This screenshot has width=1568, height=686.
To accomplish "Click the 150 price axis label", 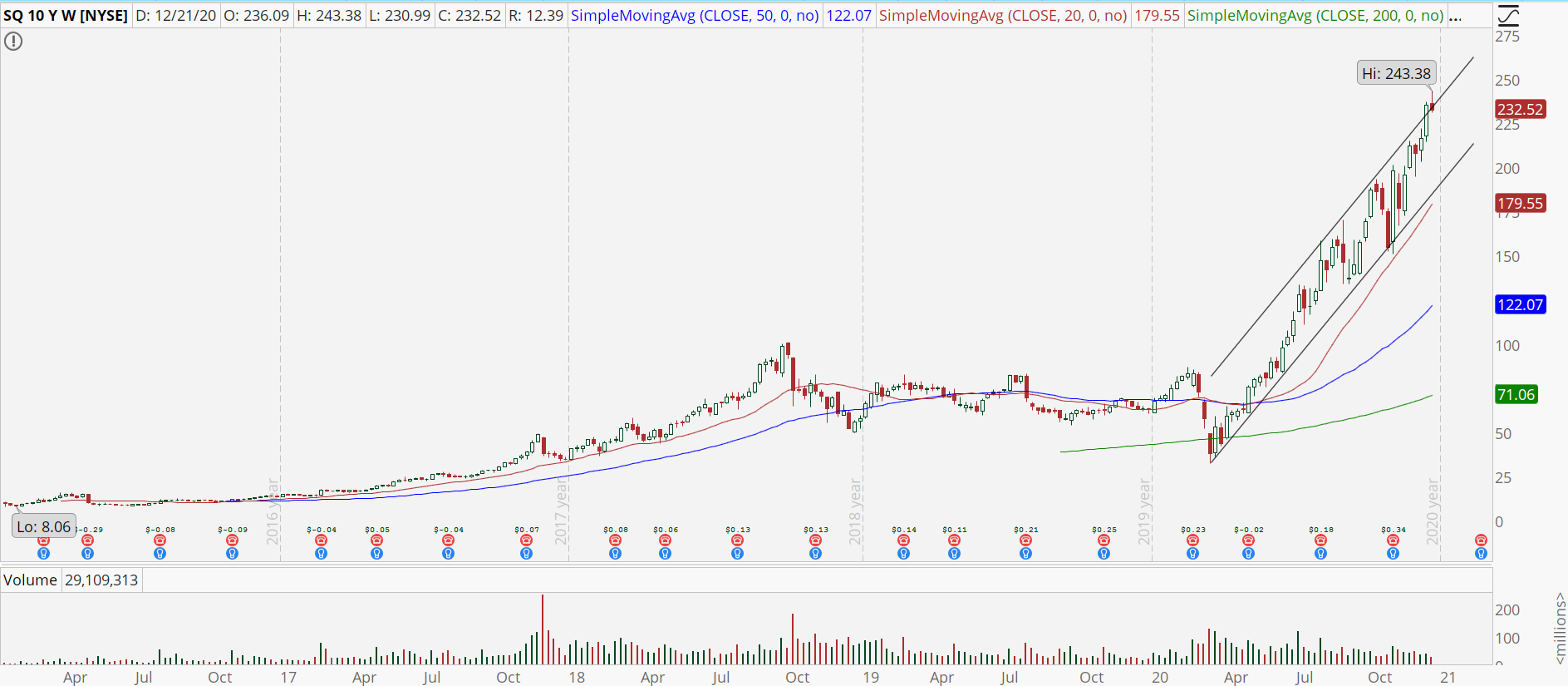I will point(1507,257).
